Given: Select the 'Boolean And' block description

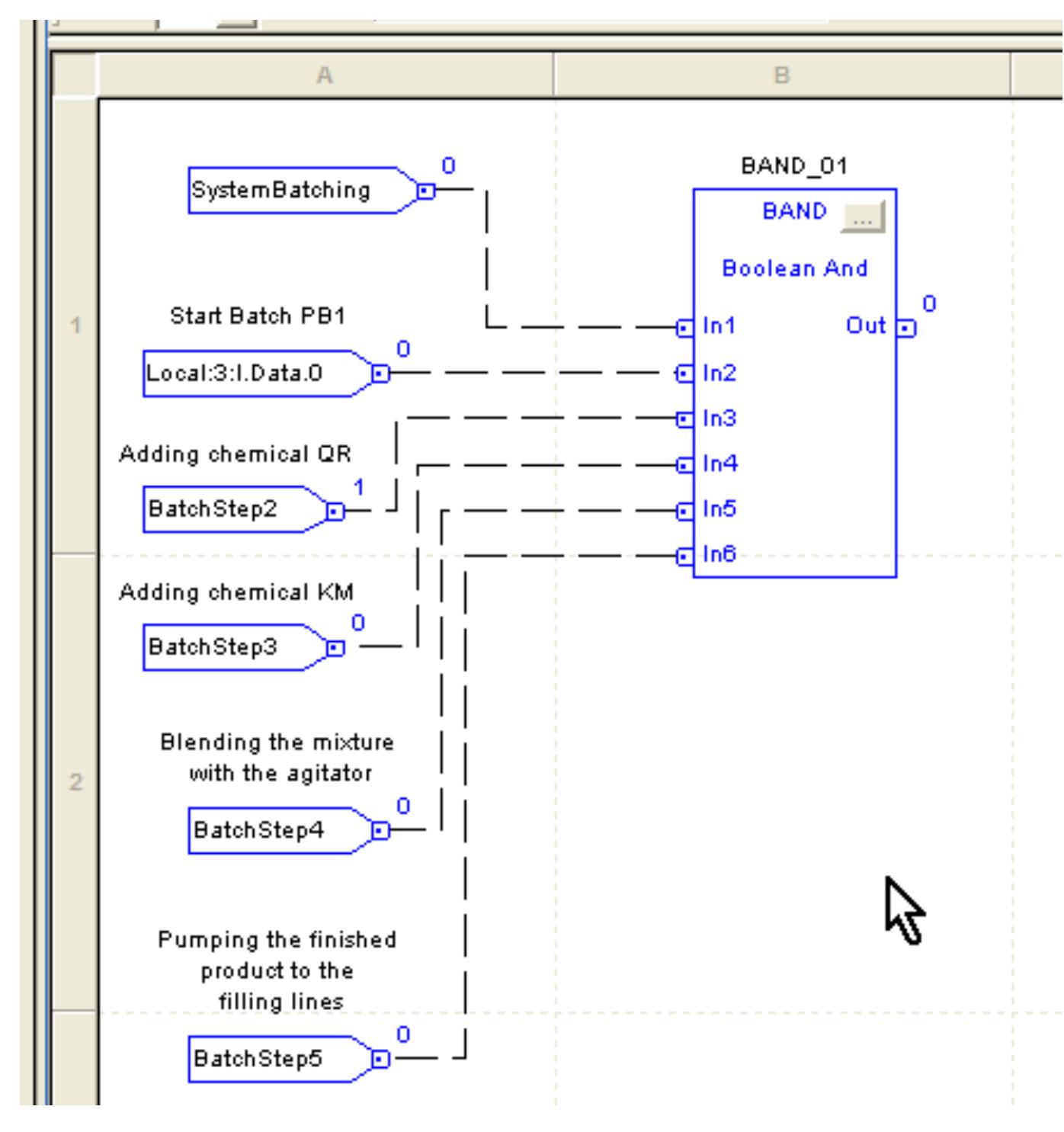Looking at the screenshot, I should point(794,268).
